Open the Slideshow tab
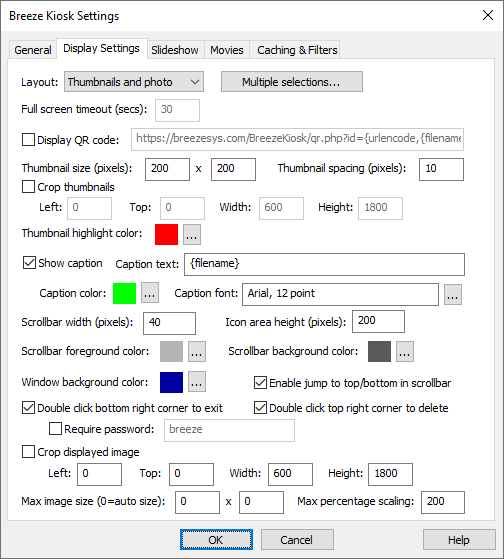 [x=175, y=50]
